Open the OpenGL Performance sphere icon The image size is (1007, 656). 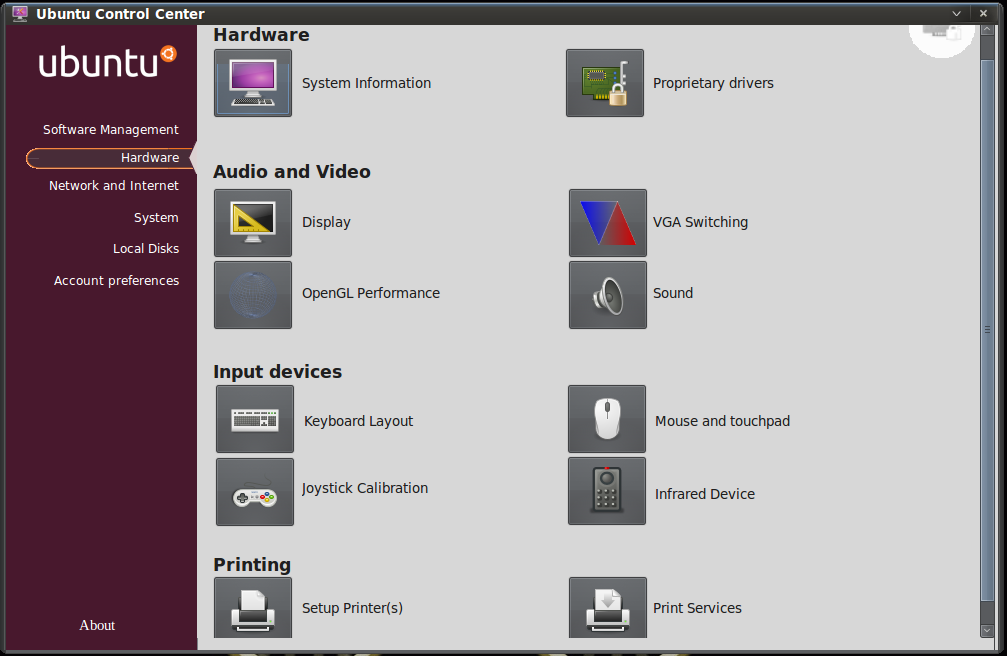pos(253,295)
